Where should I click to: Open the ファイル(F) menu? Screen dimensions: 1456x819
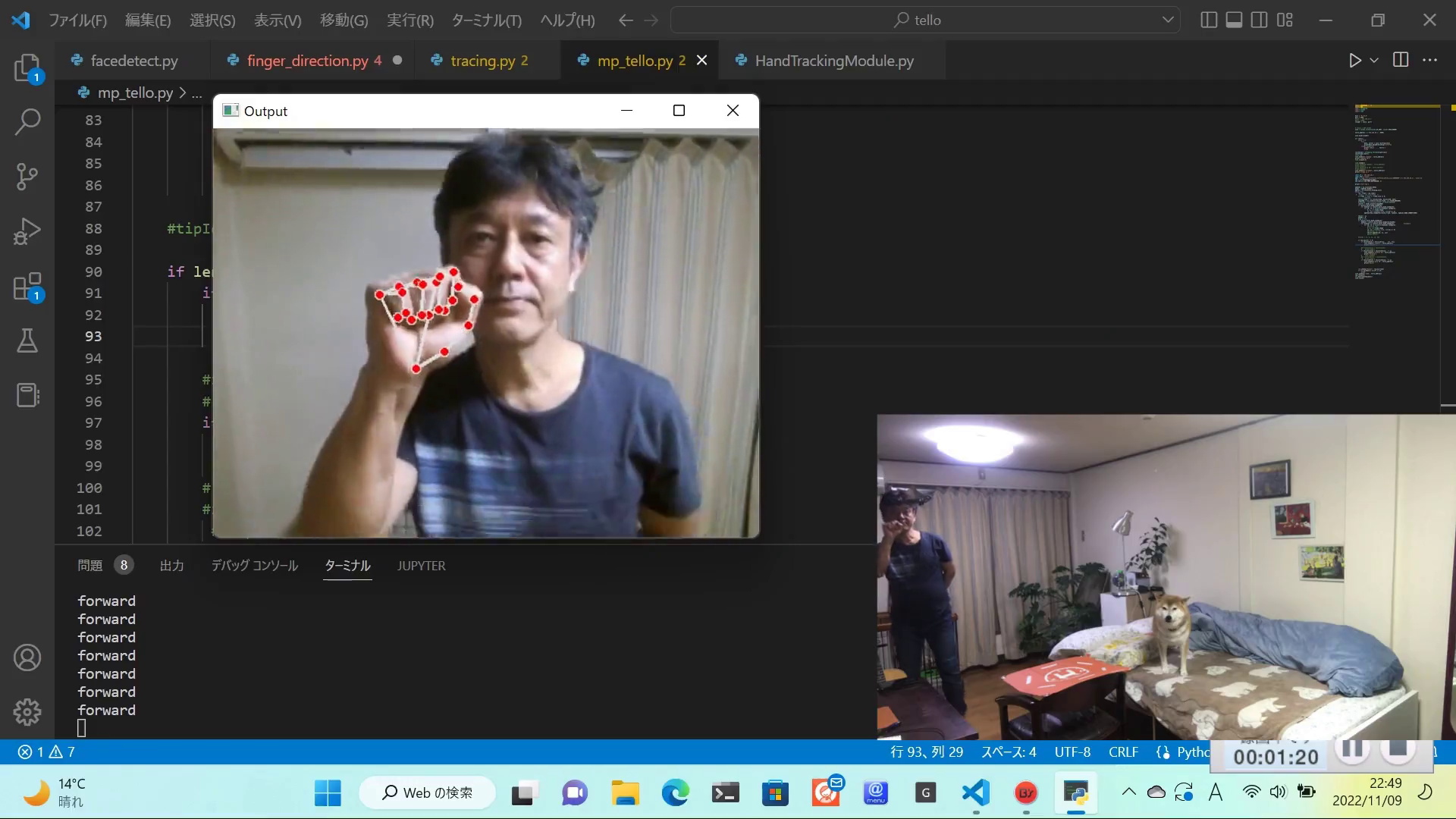[x=77, y=20]
